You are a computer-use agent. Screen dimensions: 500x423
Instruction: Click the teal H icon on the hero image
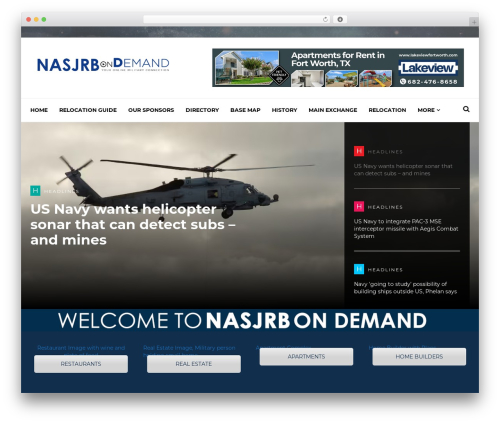35,190
